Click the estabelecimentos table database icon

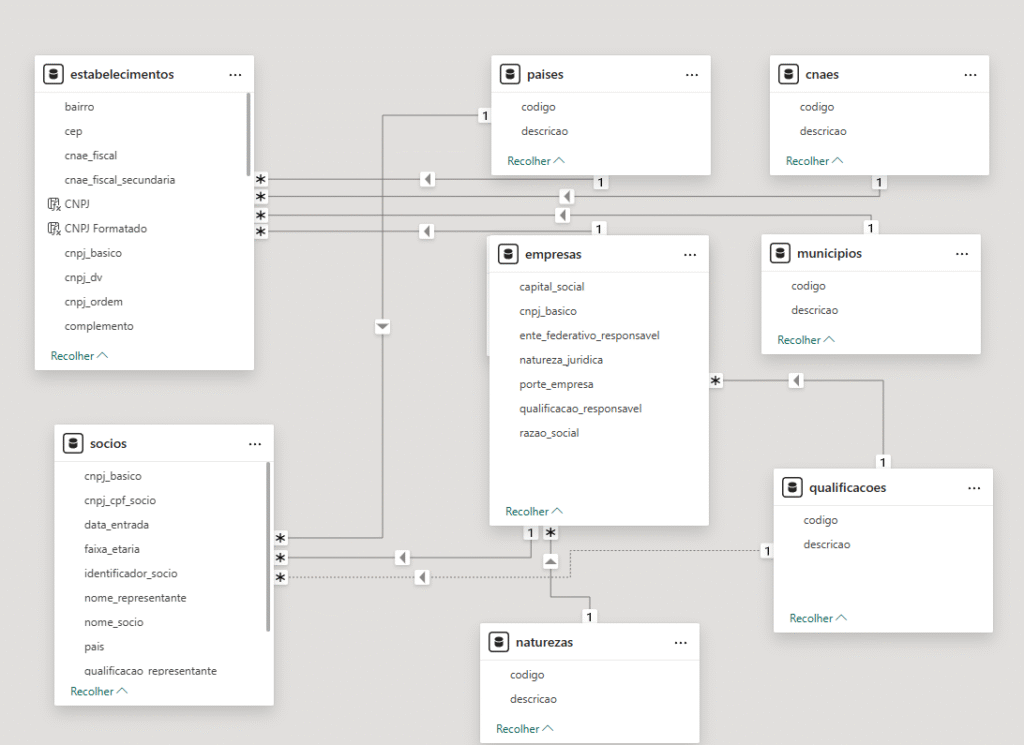tap(54, 74)
